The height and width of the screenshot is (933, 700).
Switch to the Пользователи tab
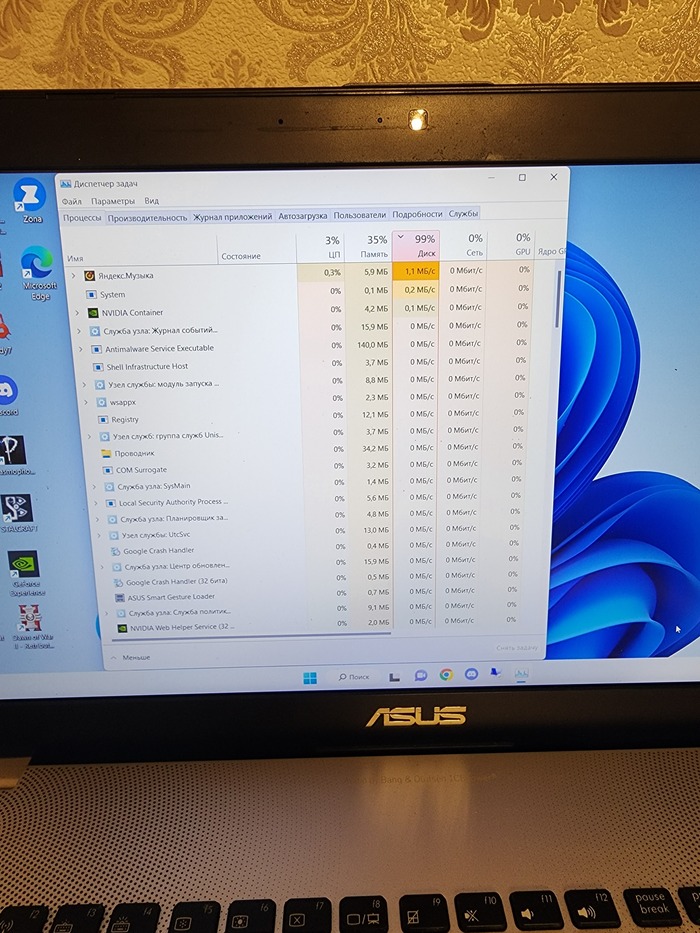click(x=360, y=215)
